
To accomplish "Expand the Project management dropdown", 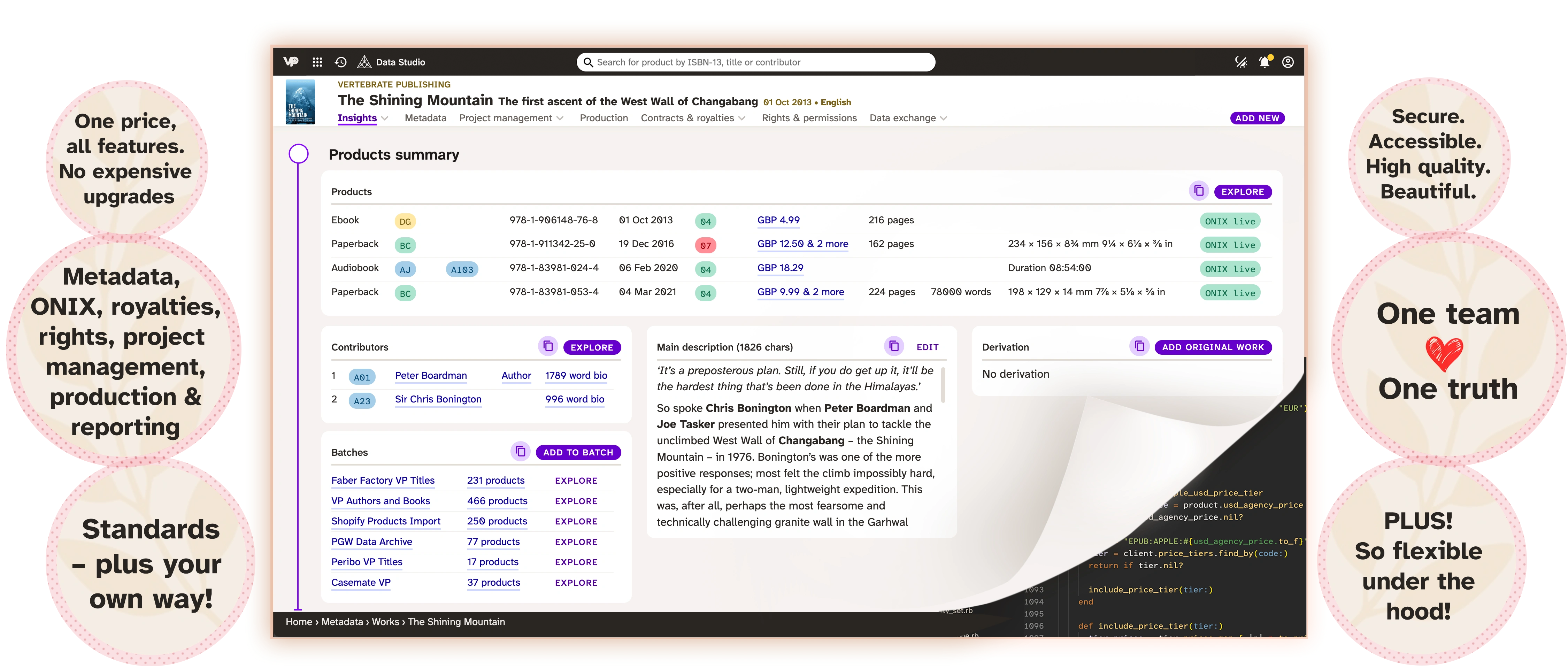I will click(560, 118).
